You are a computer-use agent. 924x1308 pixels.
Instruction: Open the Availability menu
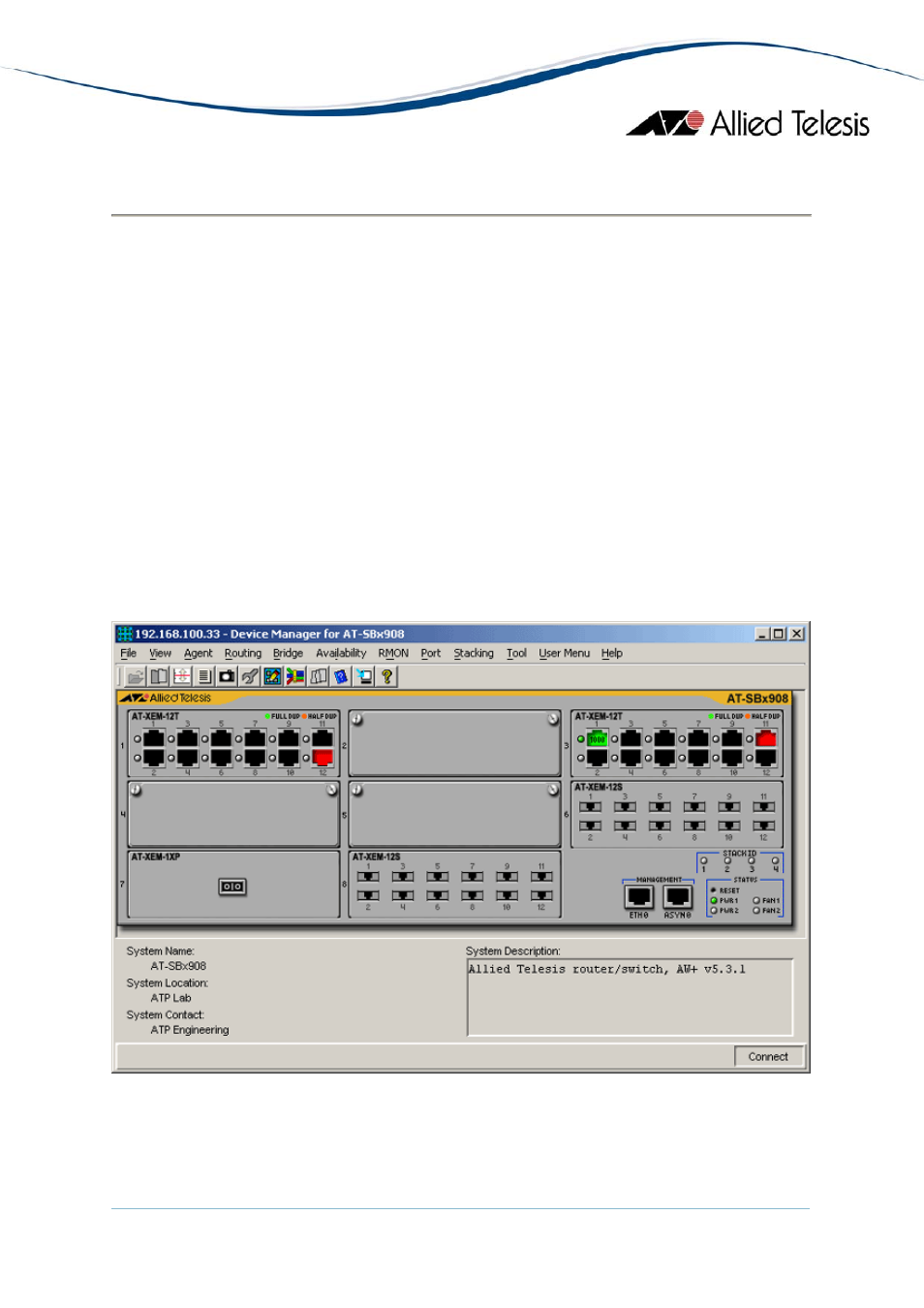coord(341,653)
